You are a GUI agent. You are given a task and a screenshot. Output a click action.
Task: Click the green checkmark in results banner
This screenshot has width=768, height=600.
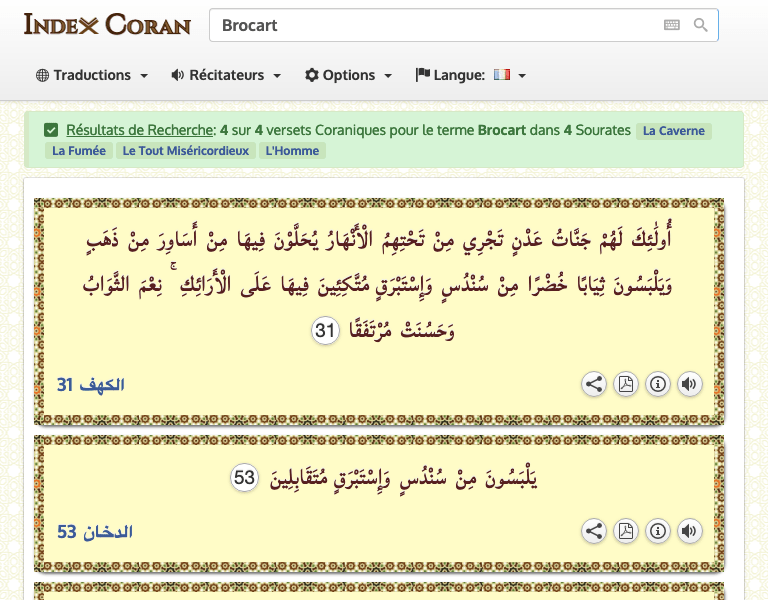click(51, 130)
